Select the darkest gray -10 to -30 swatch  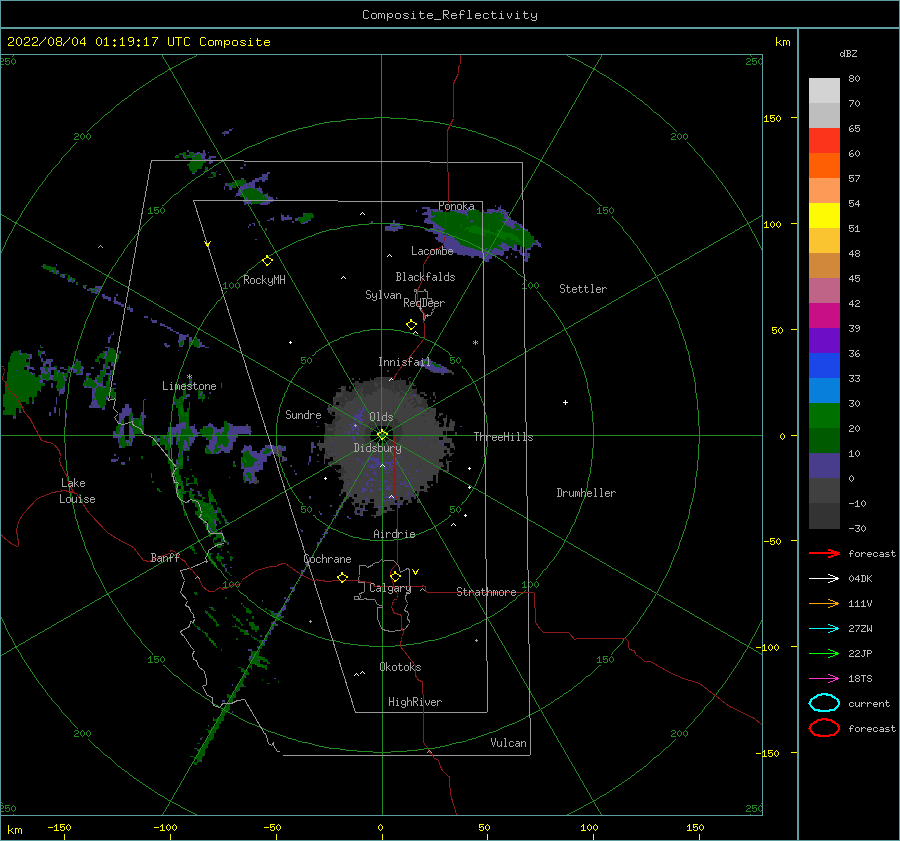pyautogui.click(x=824, y=516)
